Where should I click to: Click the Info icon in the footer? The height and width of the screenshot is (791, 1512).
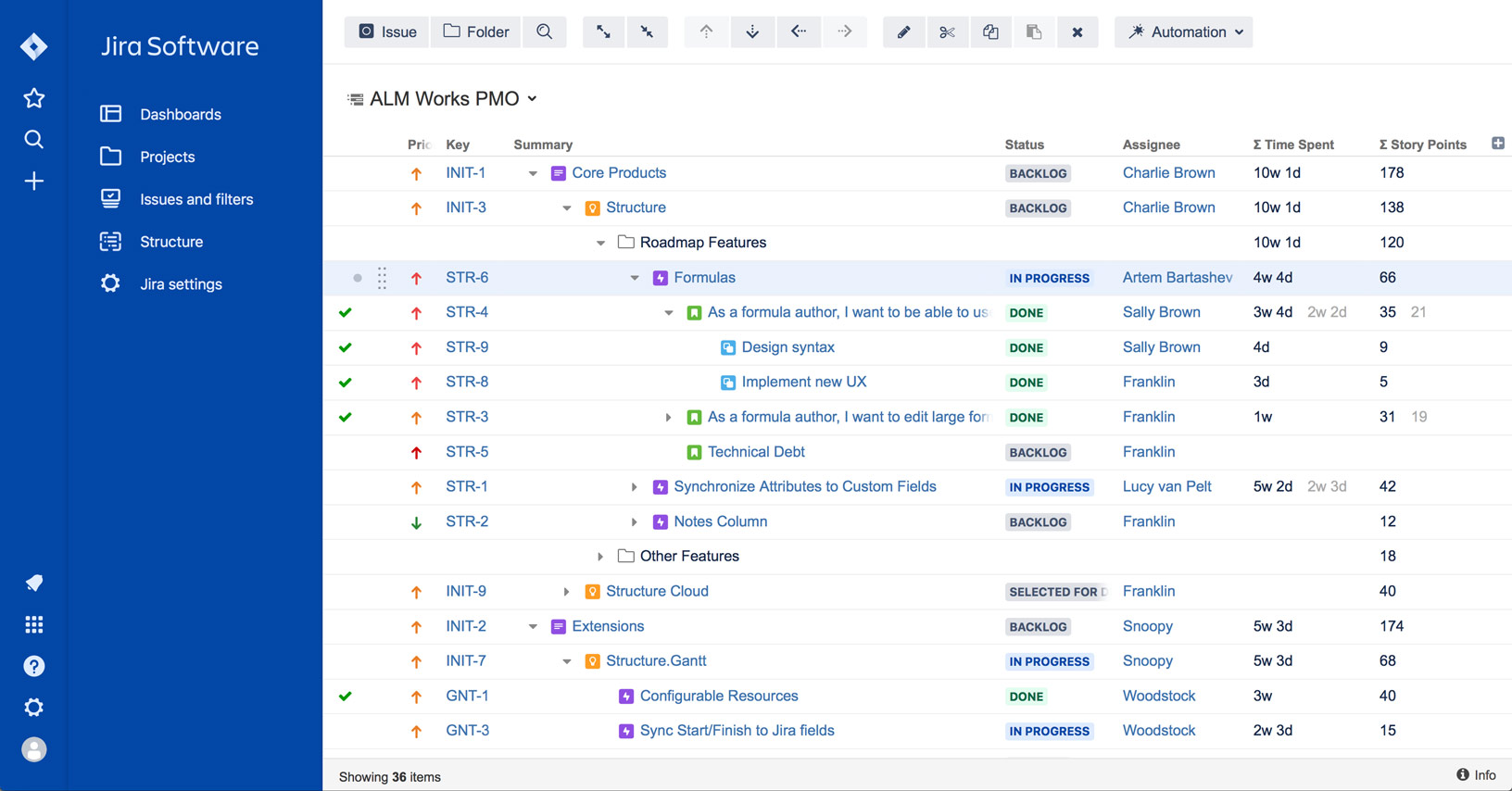pyautogui.click(x=1463, y=774)
